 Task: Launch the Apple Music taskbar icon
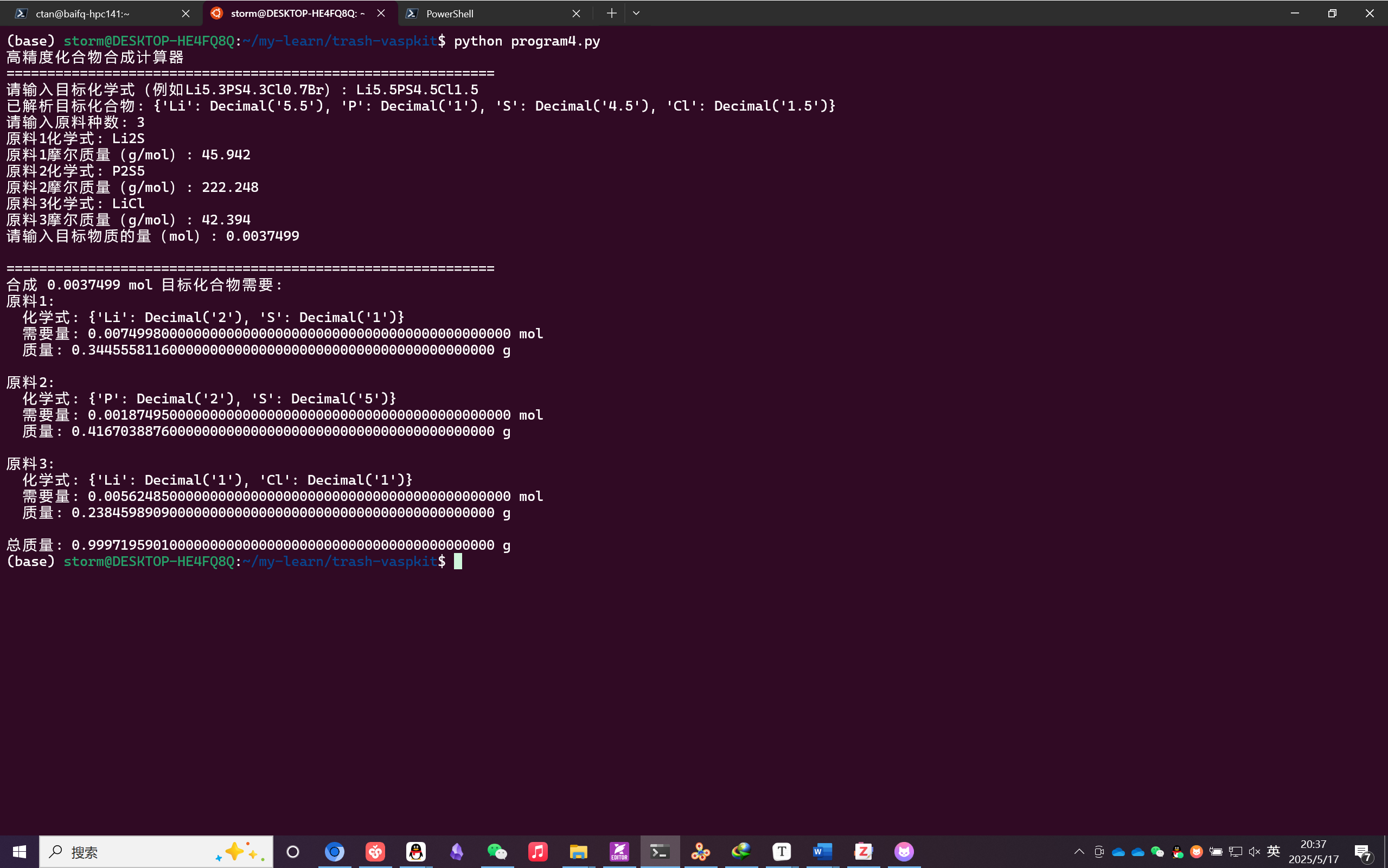(538, 851)
